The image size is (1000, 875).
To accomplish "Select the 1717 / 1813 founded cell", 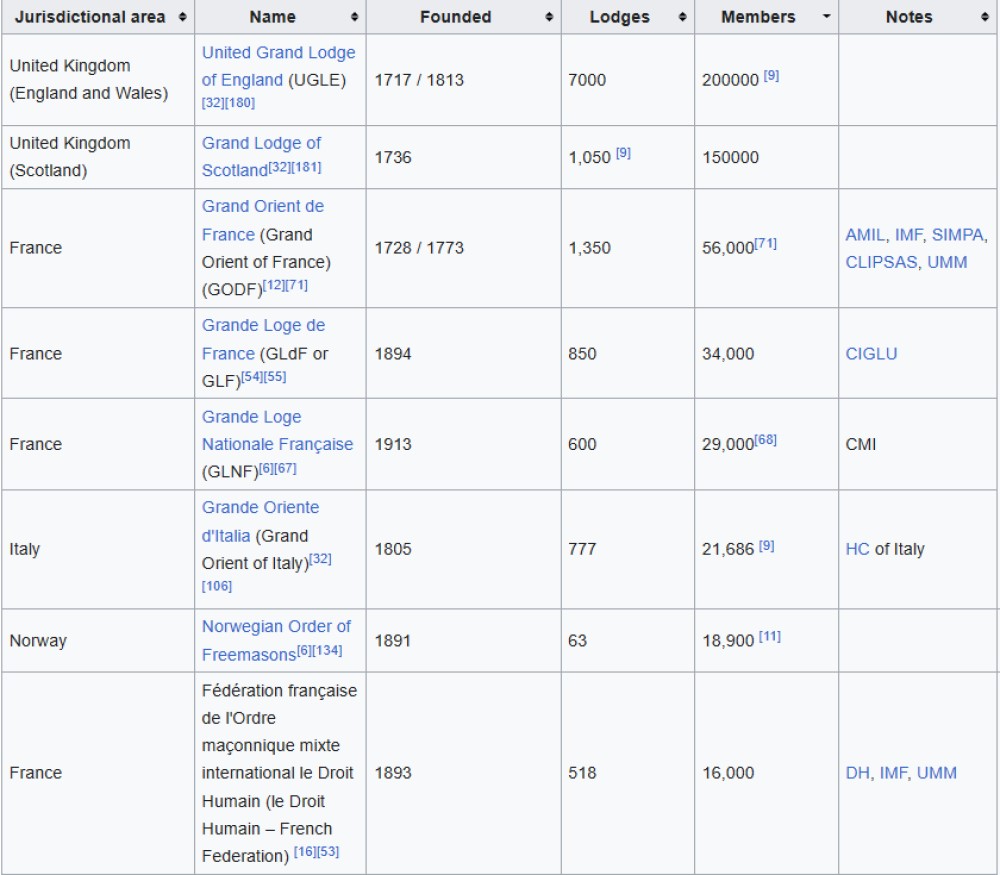I will point(464,80).
